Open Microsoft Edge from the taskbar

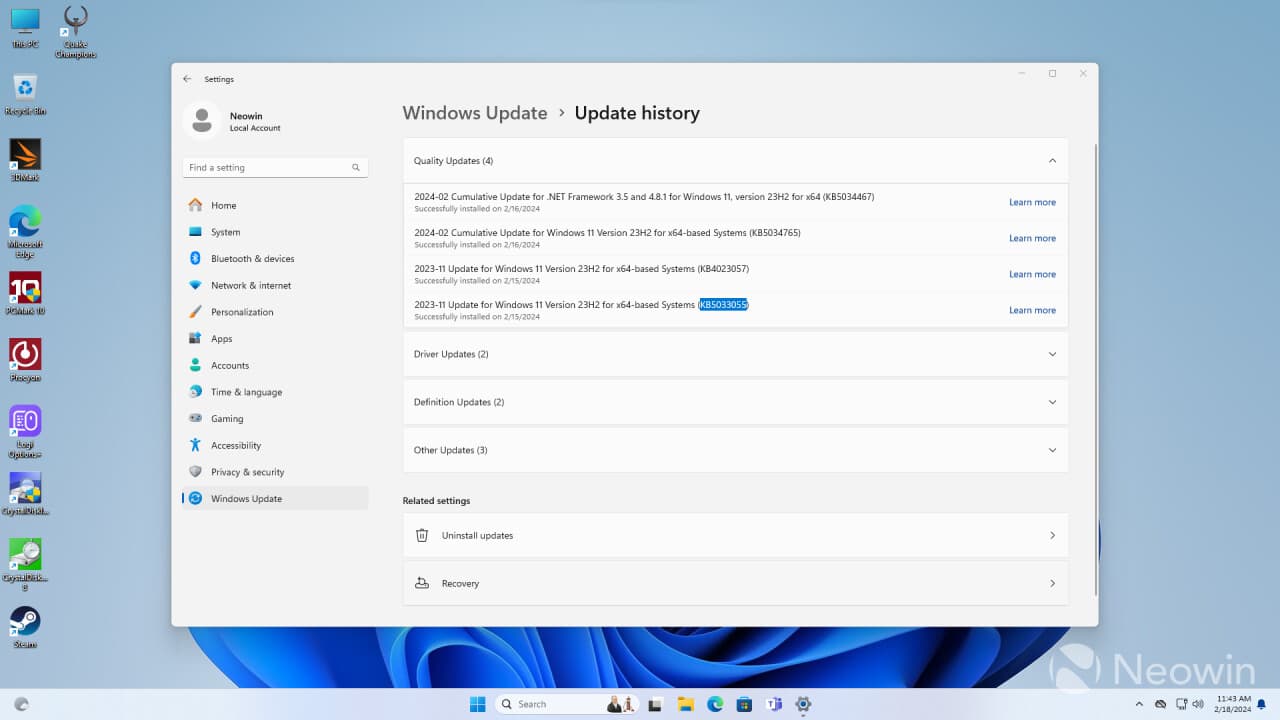coord(715,704)
